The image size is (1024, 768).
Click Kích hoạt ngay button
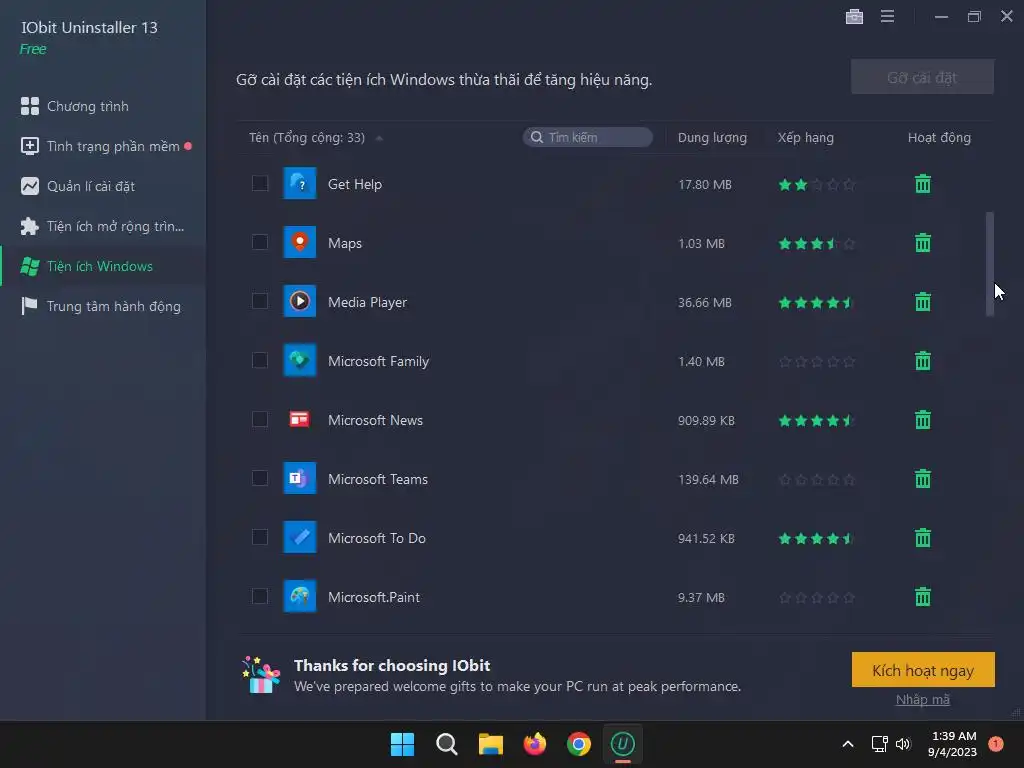[923, 670]
